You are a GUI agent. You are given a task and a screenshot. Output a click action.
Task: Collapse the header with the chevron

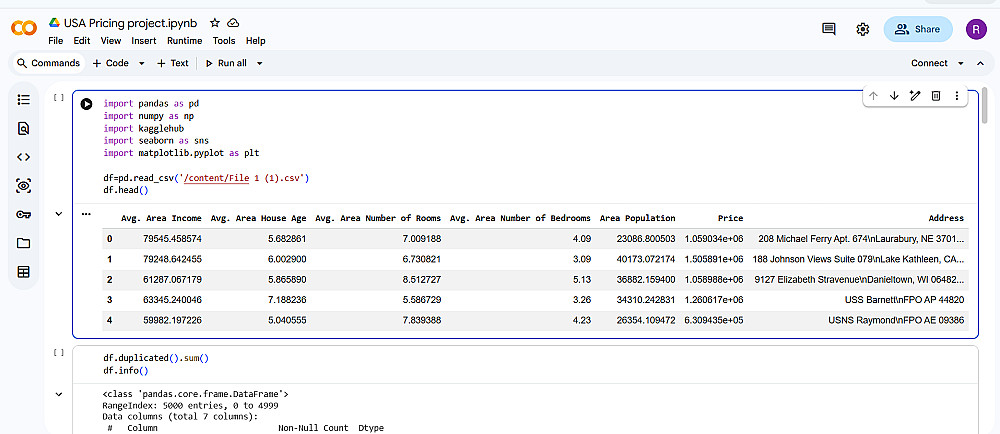point(981,63)
